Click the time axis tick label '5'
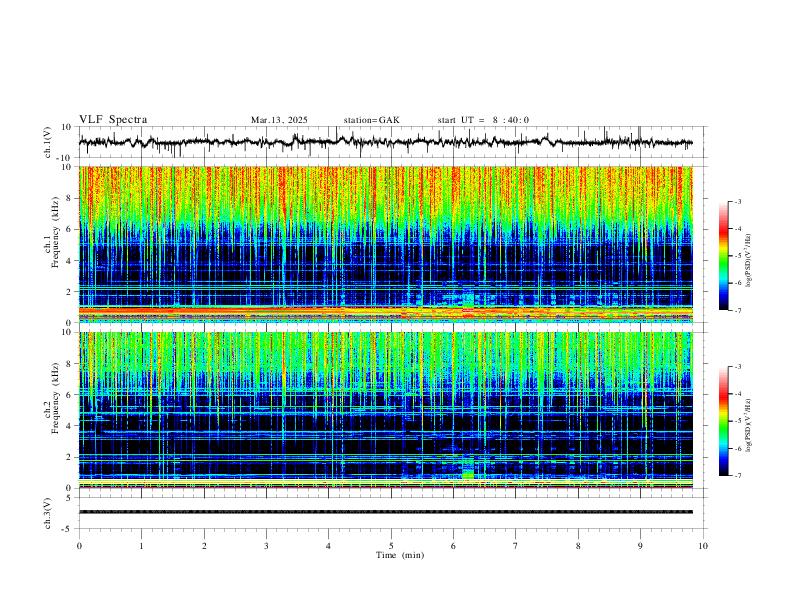Image resolution: width=792 pixels, height=612 pixels. (391, 546)
